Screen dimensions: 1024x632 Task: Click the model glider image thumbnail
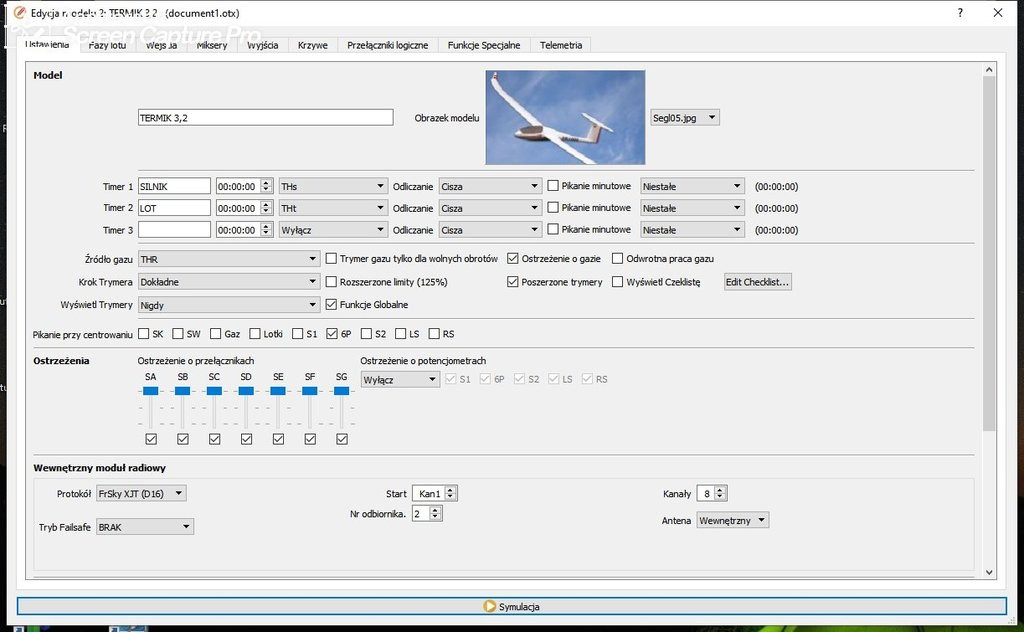click(565, 117)
